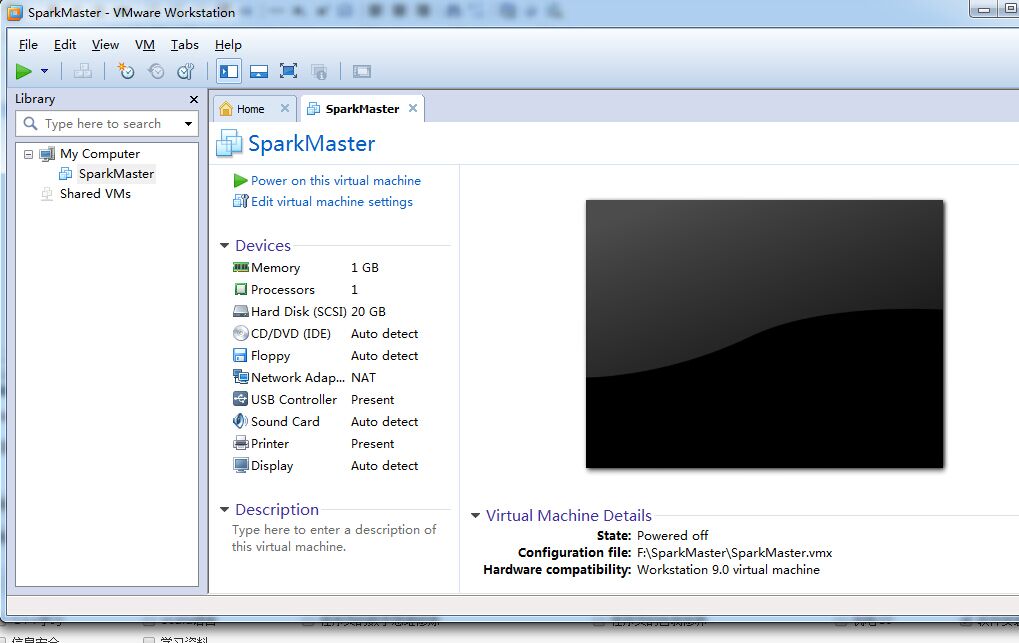
Task: Click Edit virtual machine settings
Action: click(331, 202)
